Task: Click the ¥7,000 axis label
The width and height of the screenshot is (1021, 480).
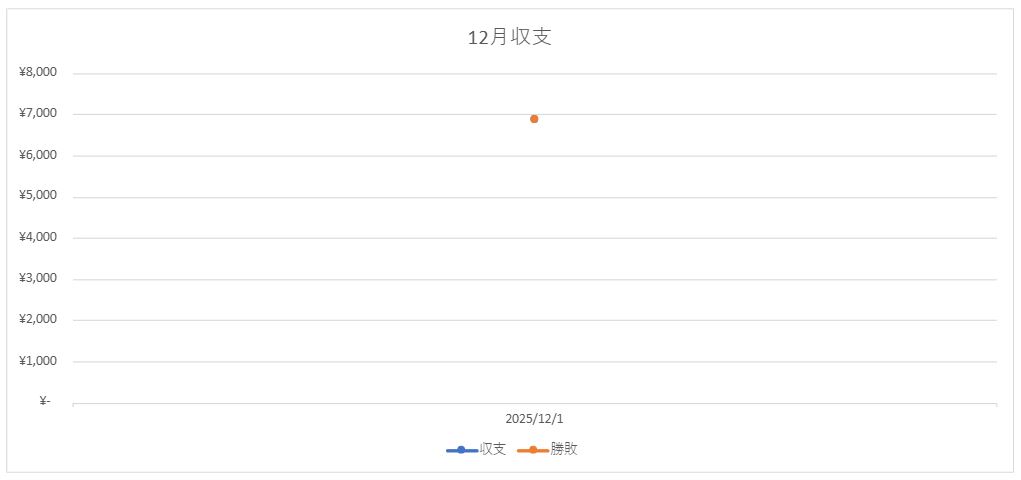Action: click(38, 114)
